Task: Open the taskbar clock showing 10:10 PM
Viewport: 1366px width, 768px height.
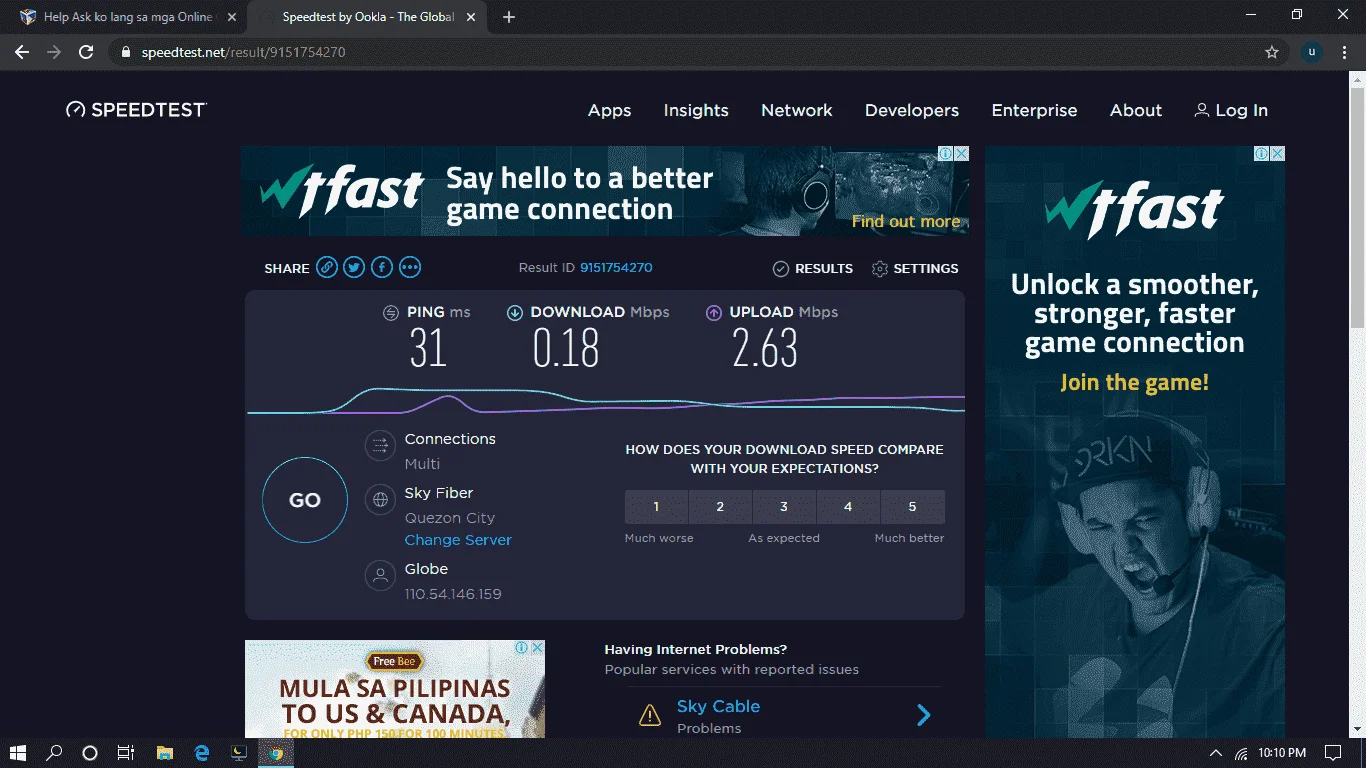Action: [1282, 753]
